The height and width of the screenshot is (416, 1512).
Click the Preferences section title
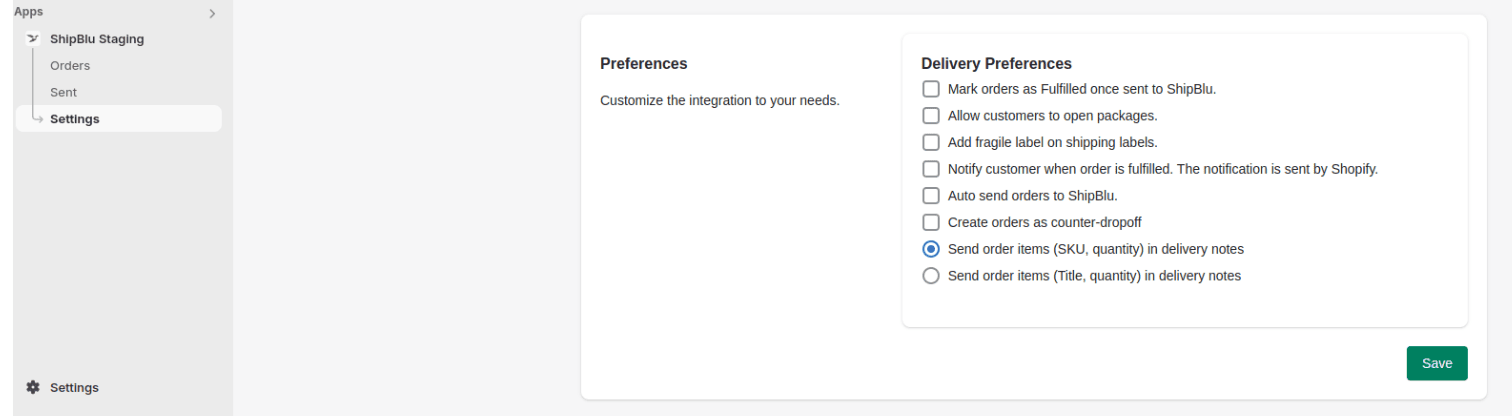tap(643, 63)
